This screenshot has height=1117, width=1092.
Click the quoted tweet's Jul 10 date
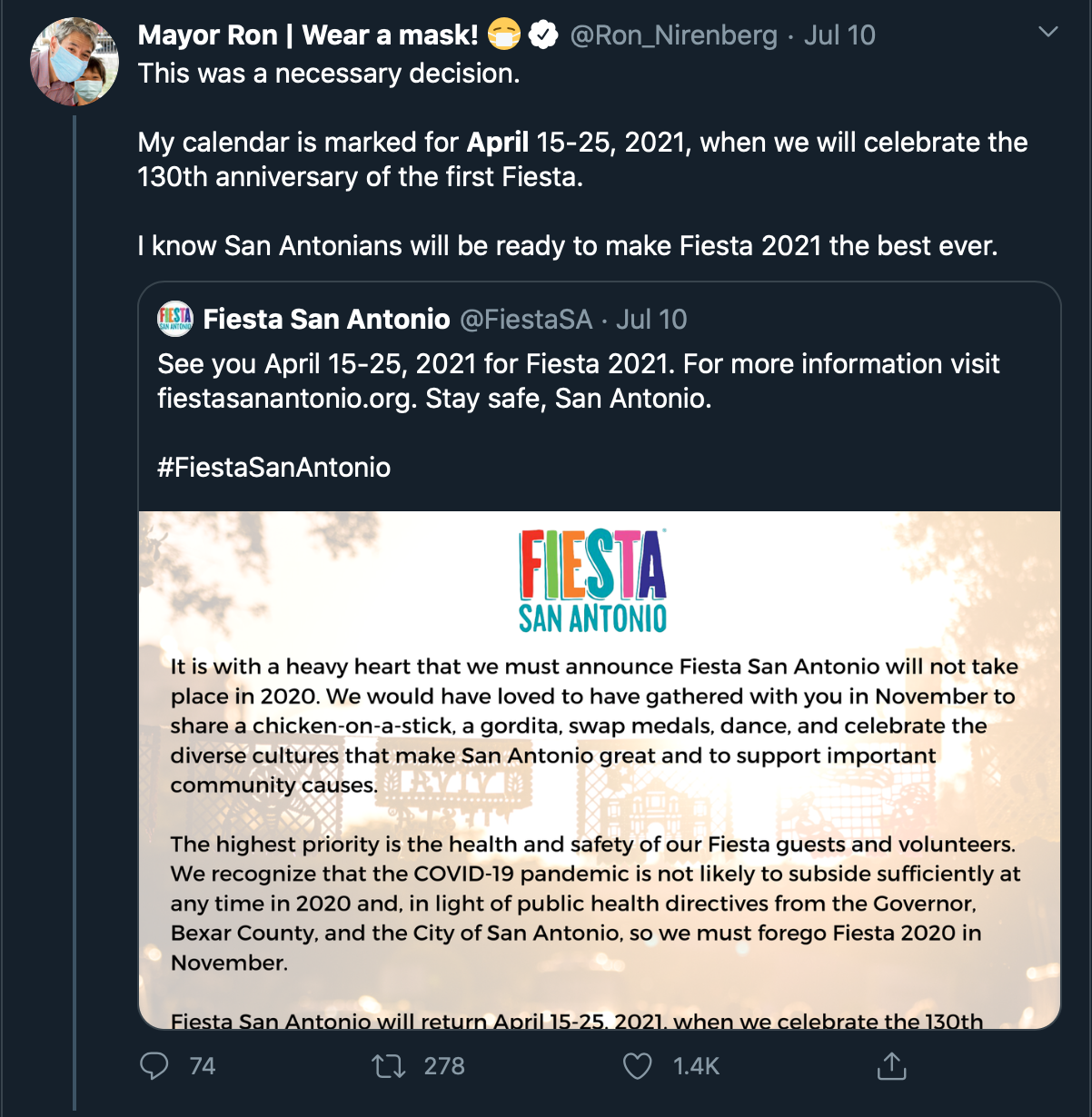pos(651,319)
